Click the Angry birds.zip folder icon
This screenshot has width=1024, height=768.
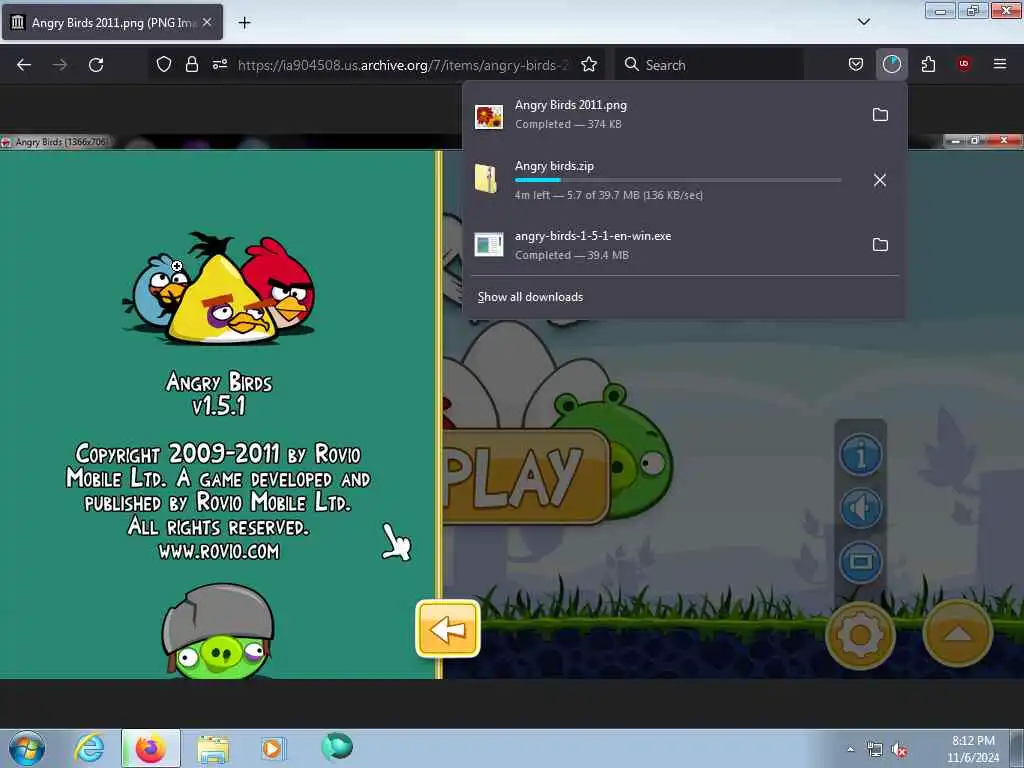486,178
